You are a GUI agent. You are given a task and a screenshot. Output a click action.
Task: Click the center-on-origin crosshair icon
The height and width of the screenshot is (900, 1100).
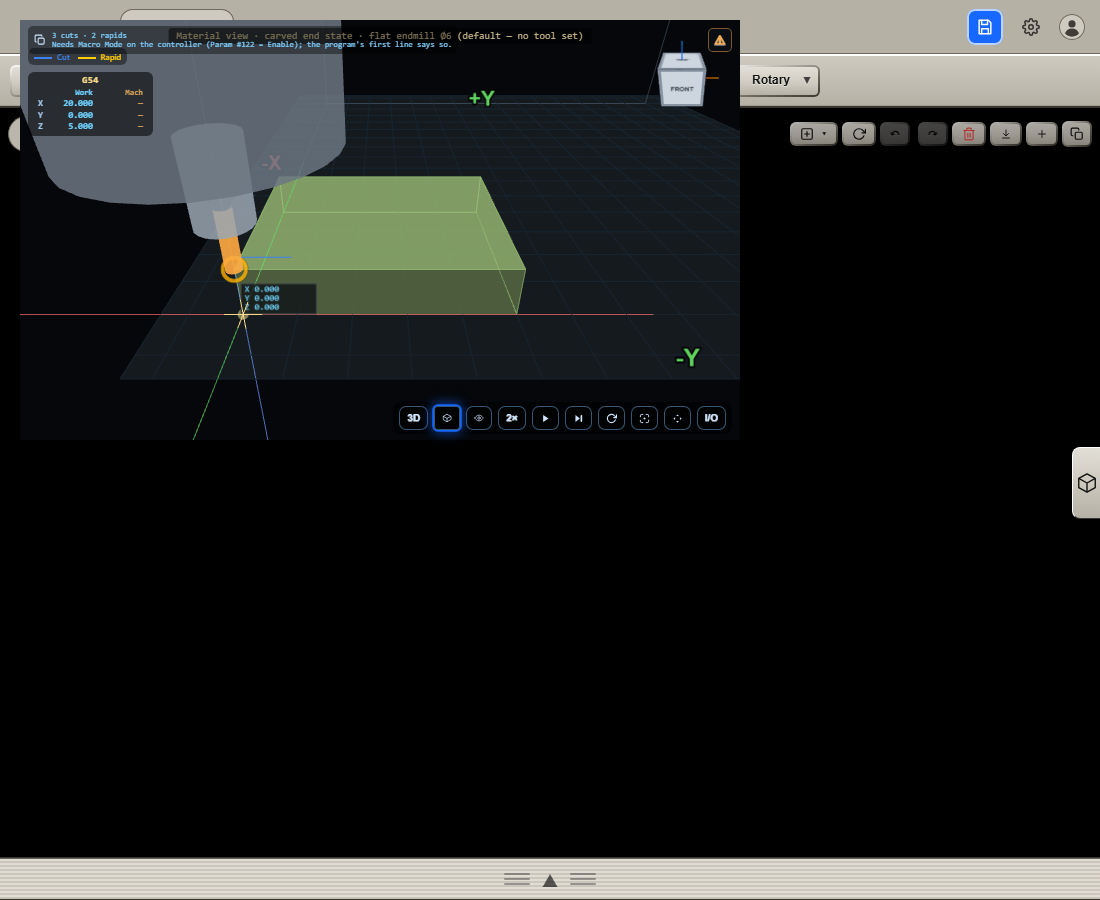tap(678, 418)
